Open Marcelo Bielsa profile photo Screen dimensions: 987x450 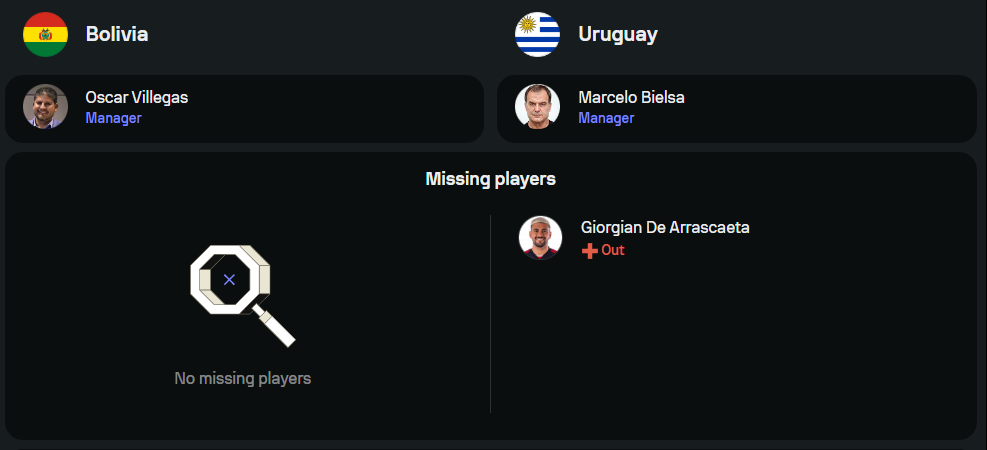(x=538, y=106)
